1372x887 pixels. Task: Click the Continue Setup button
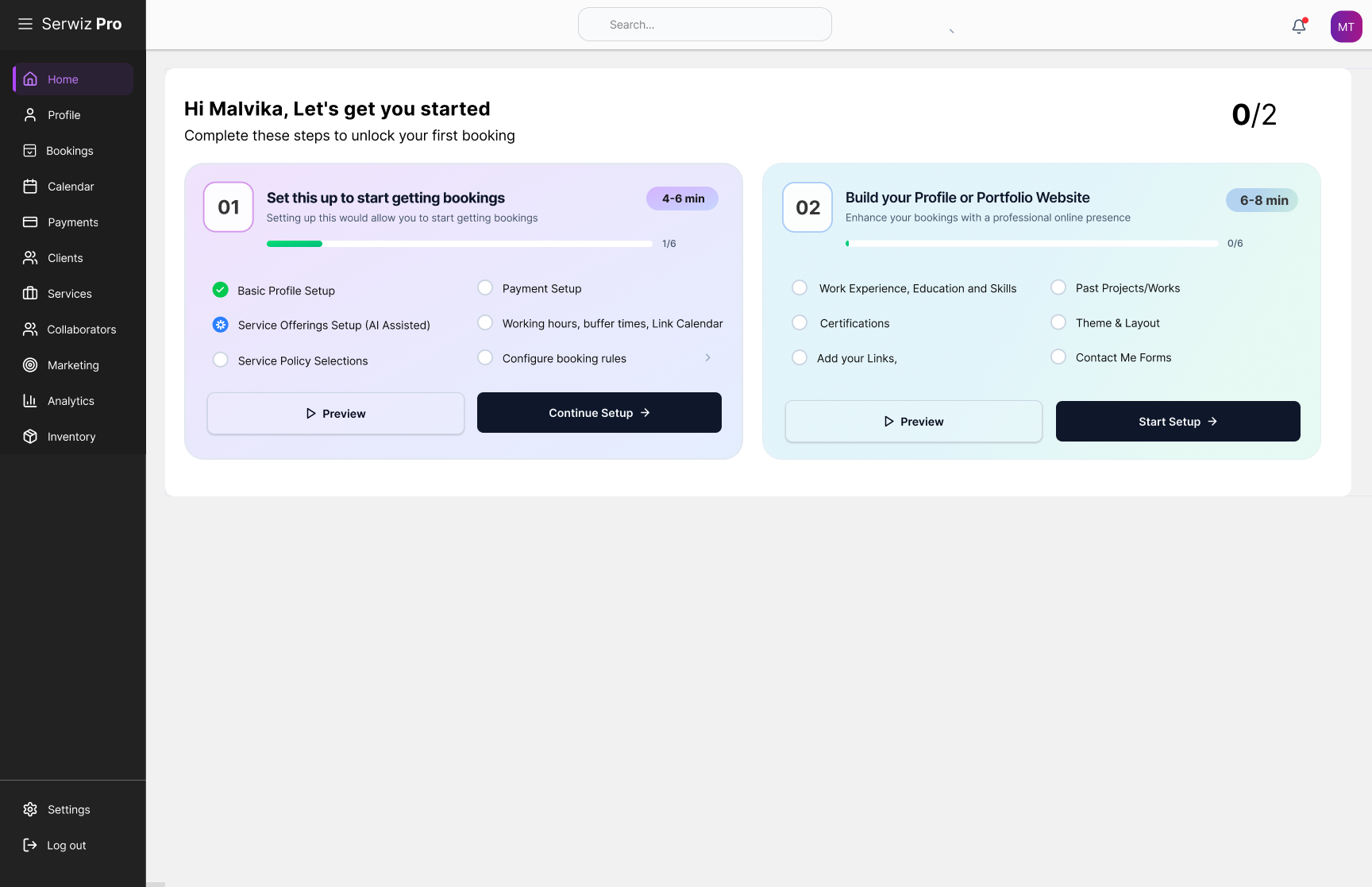pyautogui.click(x=599, y=412)
